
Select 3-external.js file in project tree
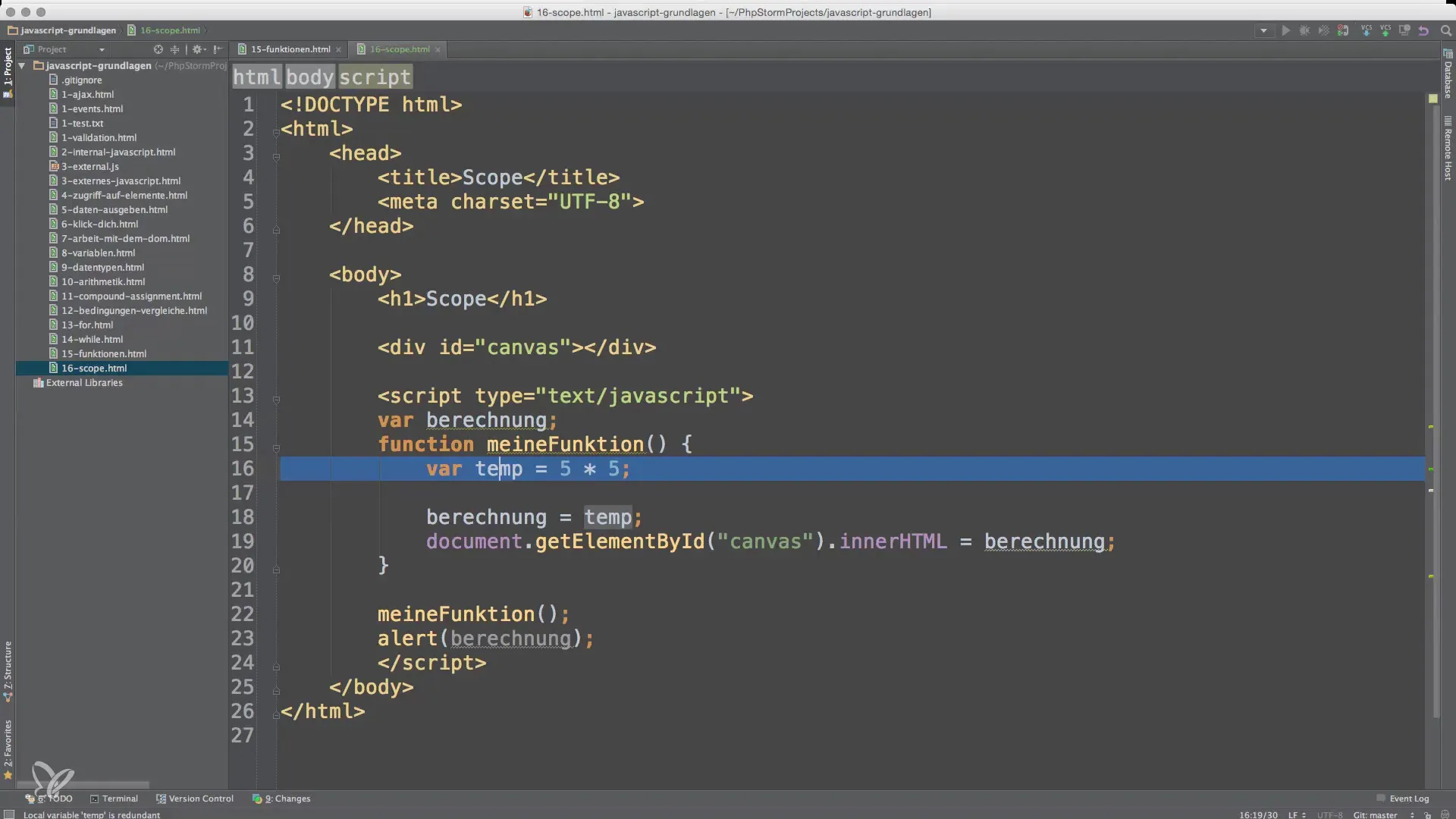click(89, 166)
